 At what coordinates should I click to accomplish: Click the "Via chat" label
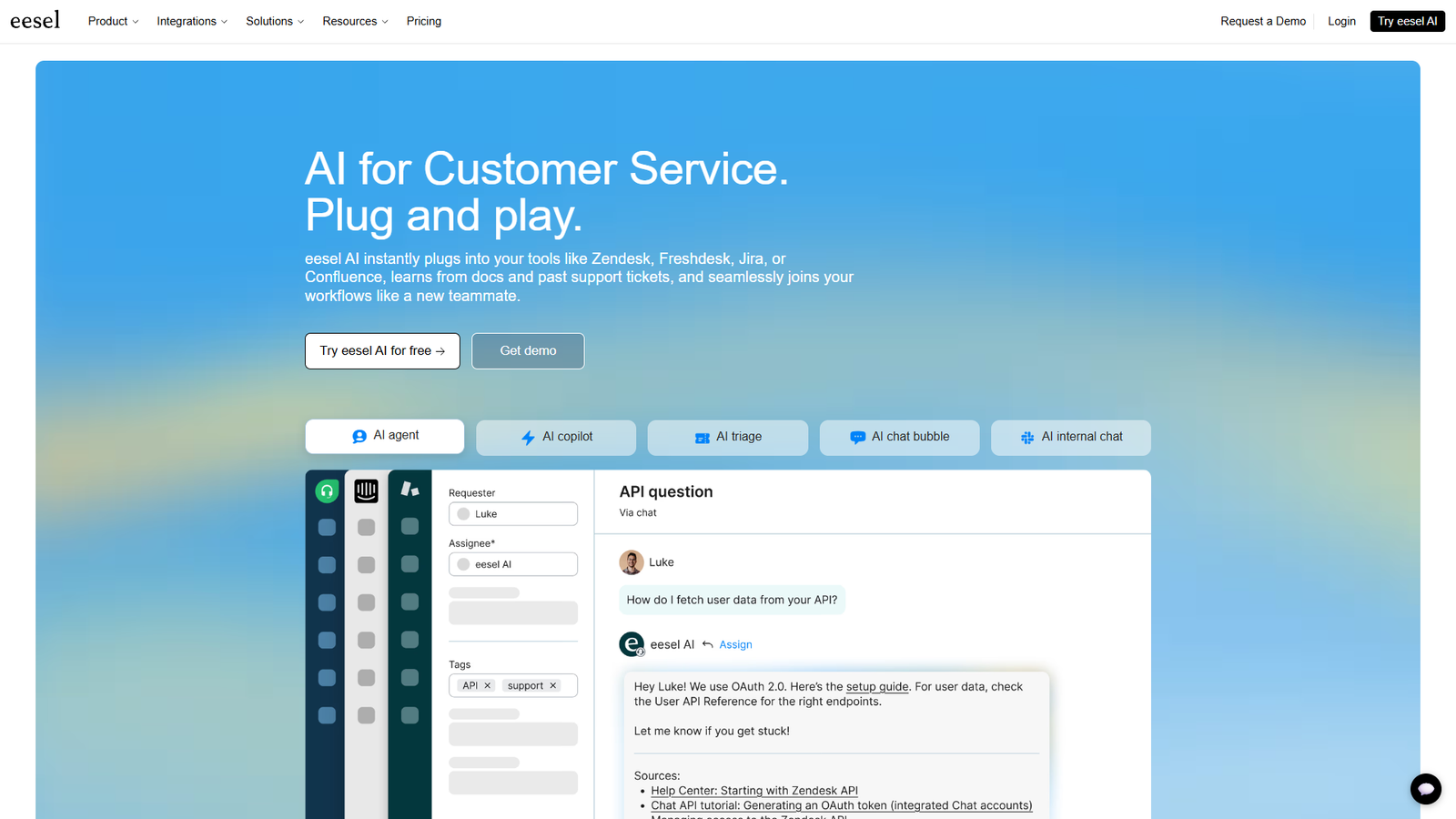638,513
